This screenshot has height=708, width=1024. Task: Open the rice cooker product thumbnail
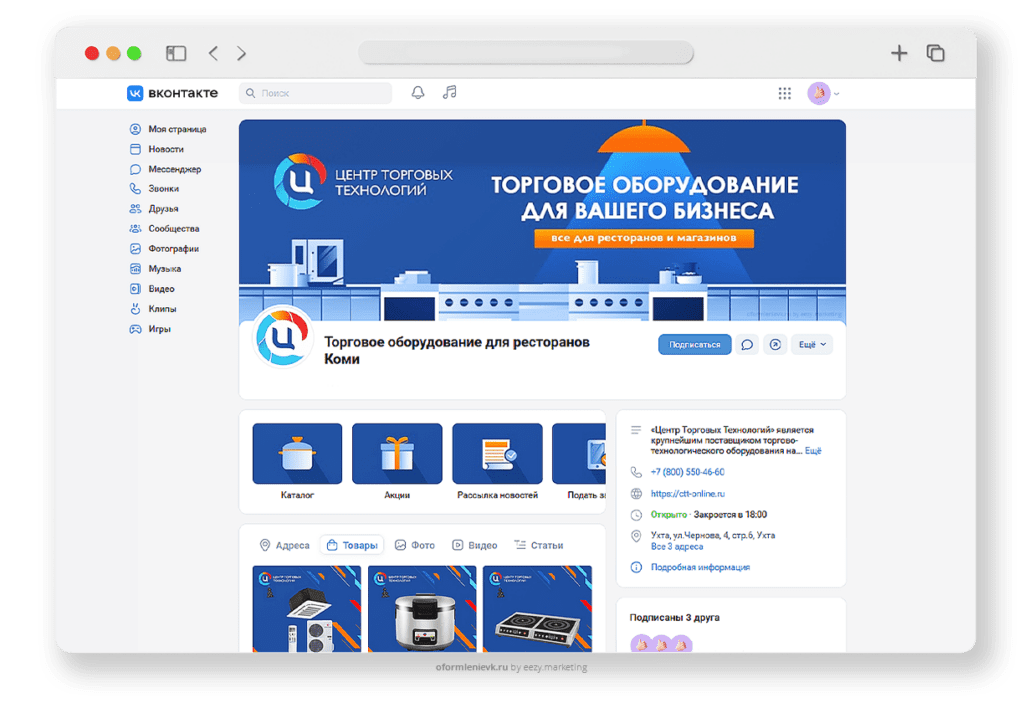coord(422,609)
